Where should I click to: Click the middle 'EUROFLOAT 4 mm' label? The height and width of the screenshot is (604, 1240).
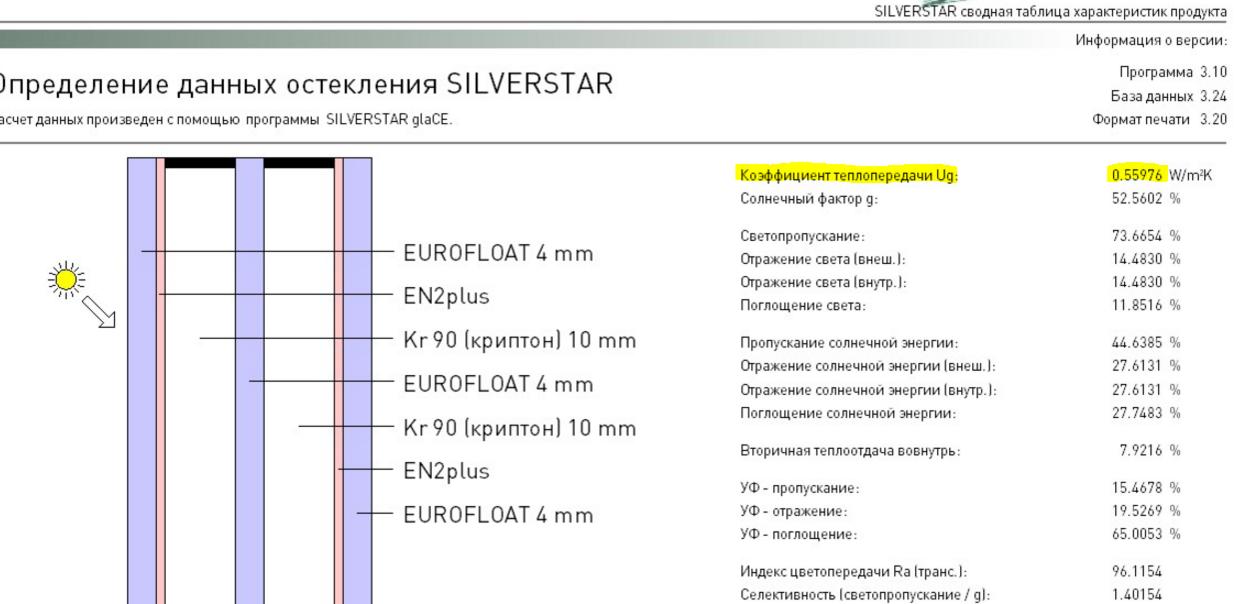coord(498,384)
